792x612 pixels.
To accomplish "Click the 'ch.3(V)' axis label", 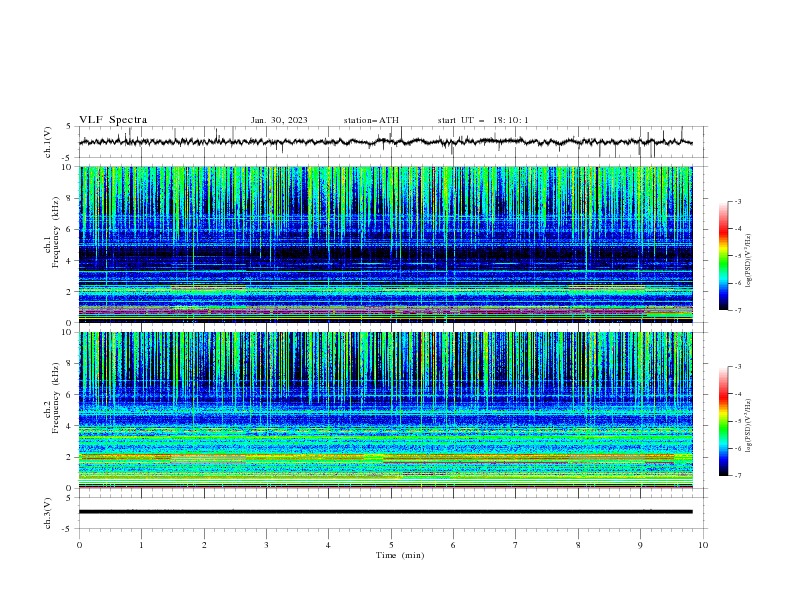I will tap(48, 513).
